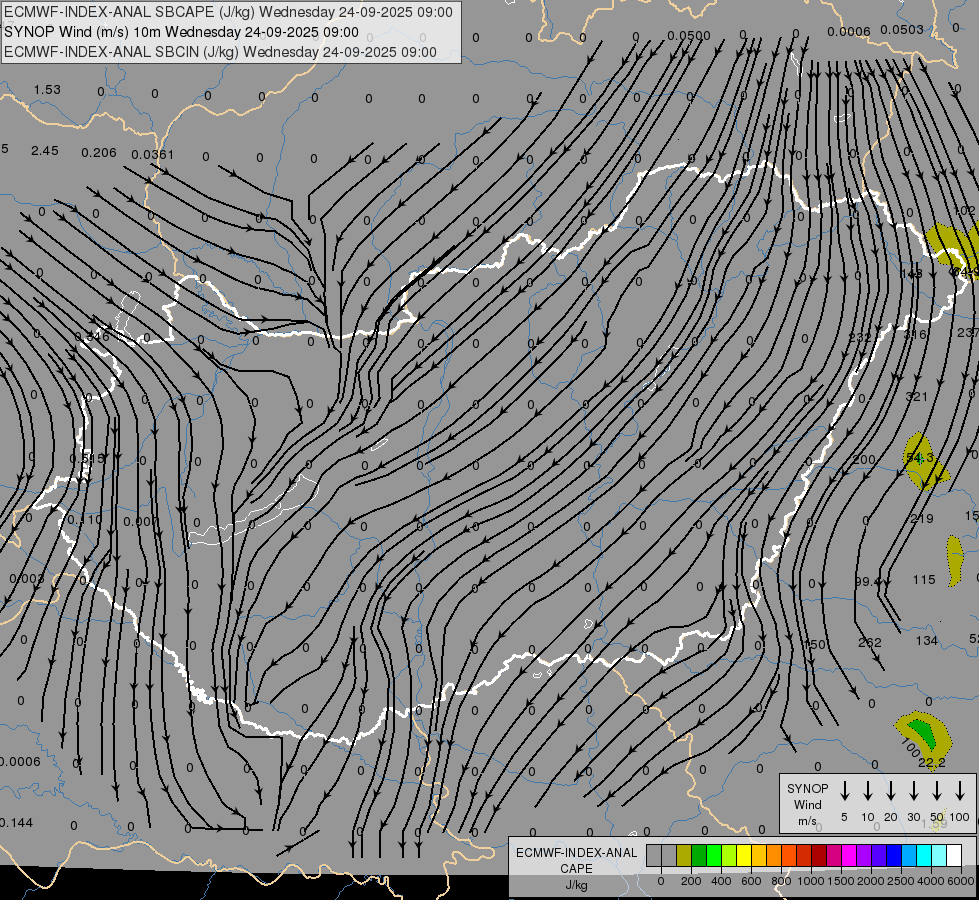The width and height of the screenshot is (979, 900).
Task: Click the map value 150
Action: (x=815, y=644)
